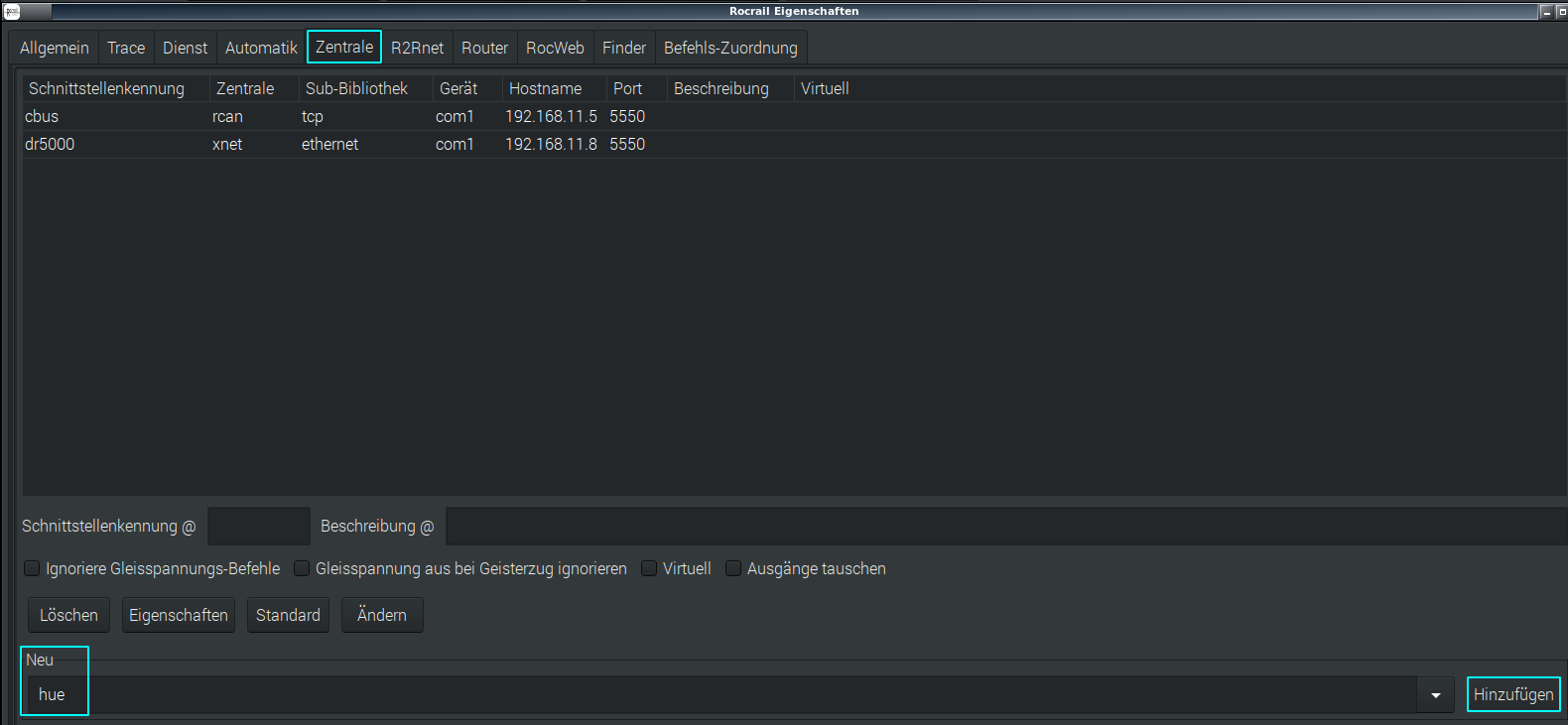
Task: Click the Ändern button
Action: [382, 615]
